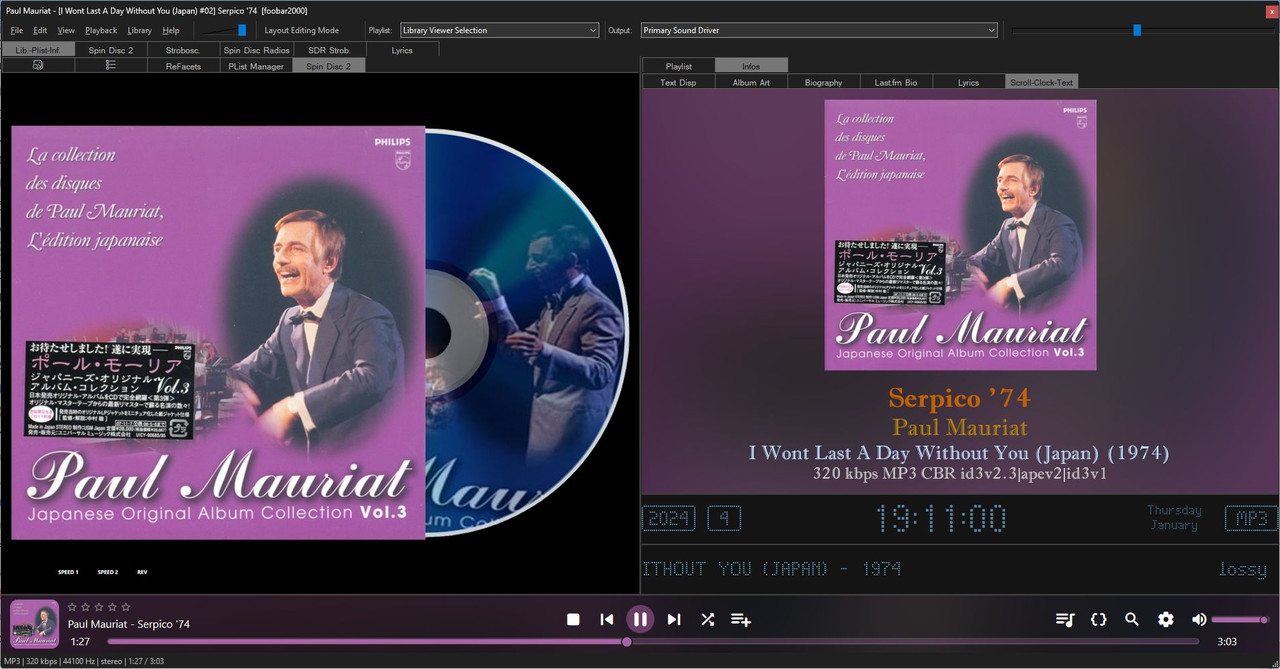
Task: Adjust the small toolbar slider near Help
Action: click(x=227, y=30)
